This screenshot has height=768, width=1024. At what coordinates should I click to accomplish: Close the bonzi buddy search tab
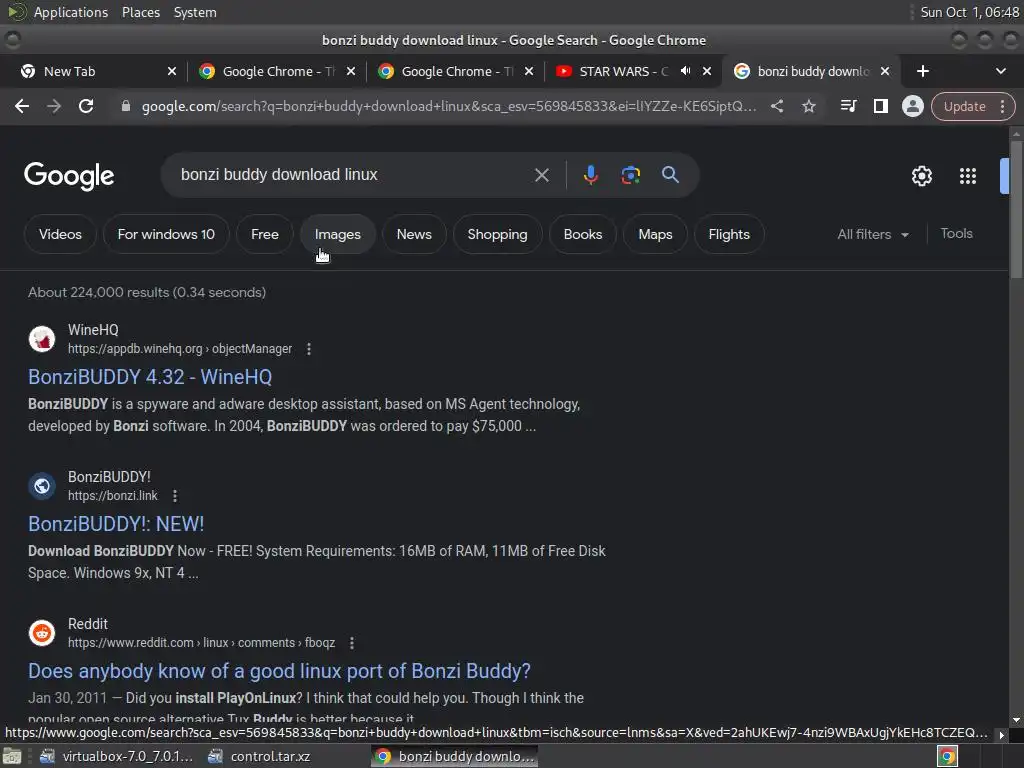click(885, 71)
